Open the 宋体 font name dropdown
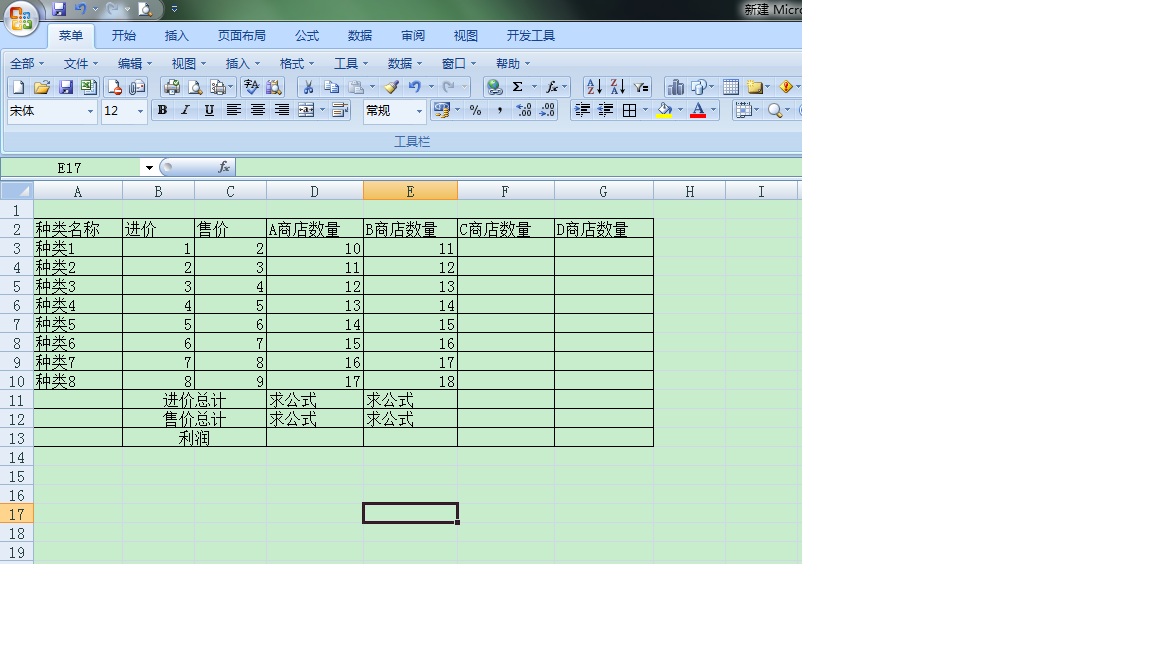This screenshot has height=648, width=1152. (x=90, y=111)
